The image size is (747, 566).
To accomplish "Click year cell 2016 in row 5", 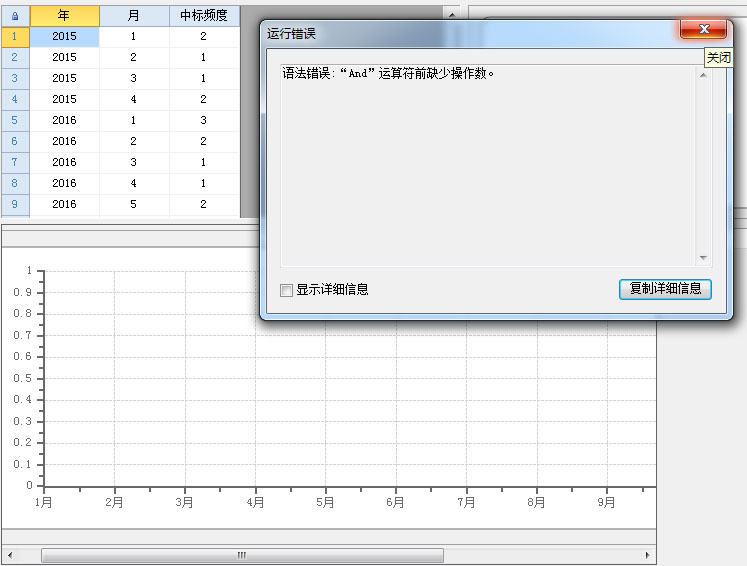I will (x=64, y=121).
